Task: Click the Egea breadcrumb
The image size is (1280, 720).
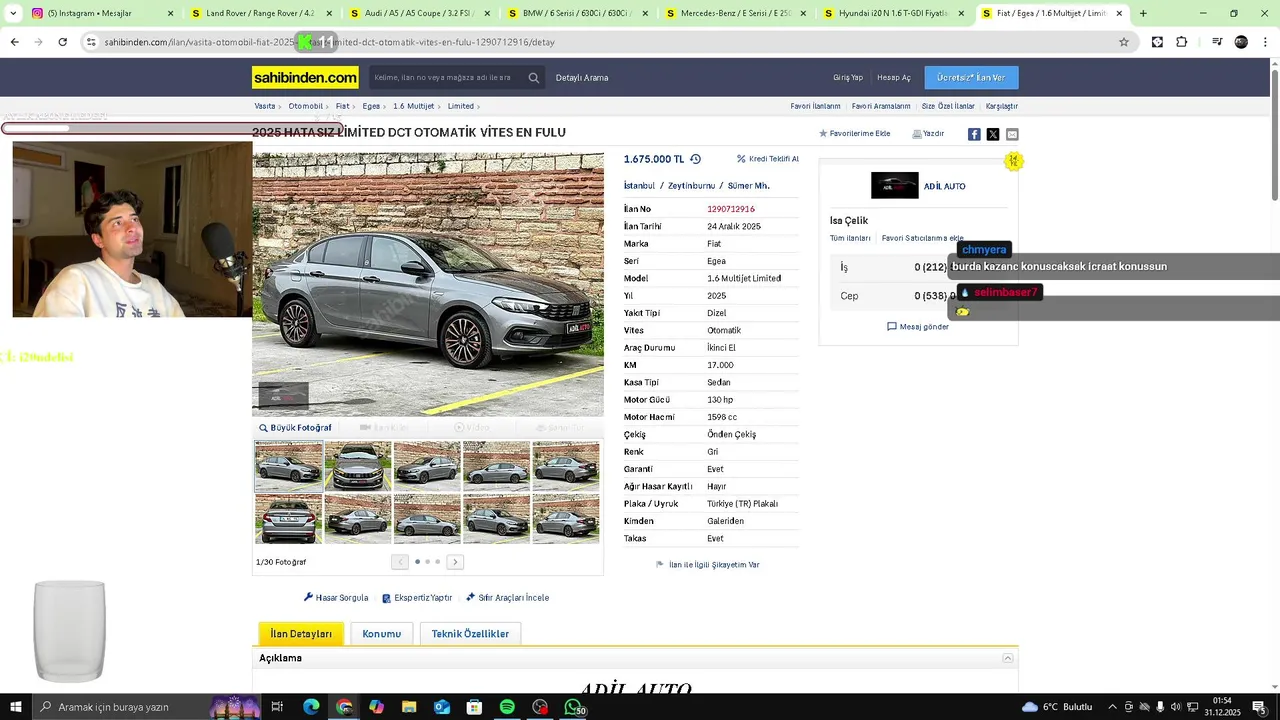Action: pyautogui.click(x=371, y=106)
